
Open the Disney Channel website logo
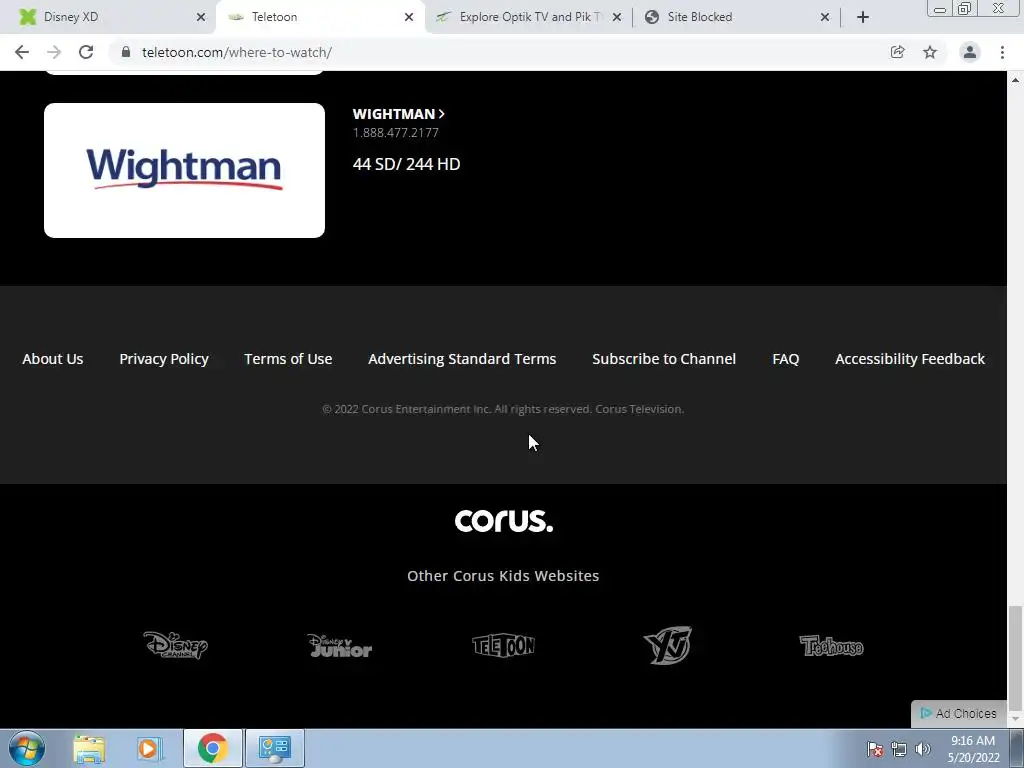point(176,645)
